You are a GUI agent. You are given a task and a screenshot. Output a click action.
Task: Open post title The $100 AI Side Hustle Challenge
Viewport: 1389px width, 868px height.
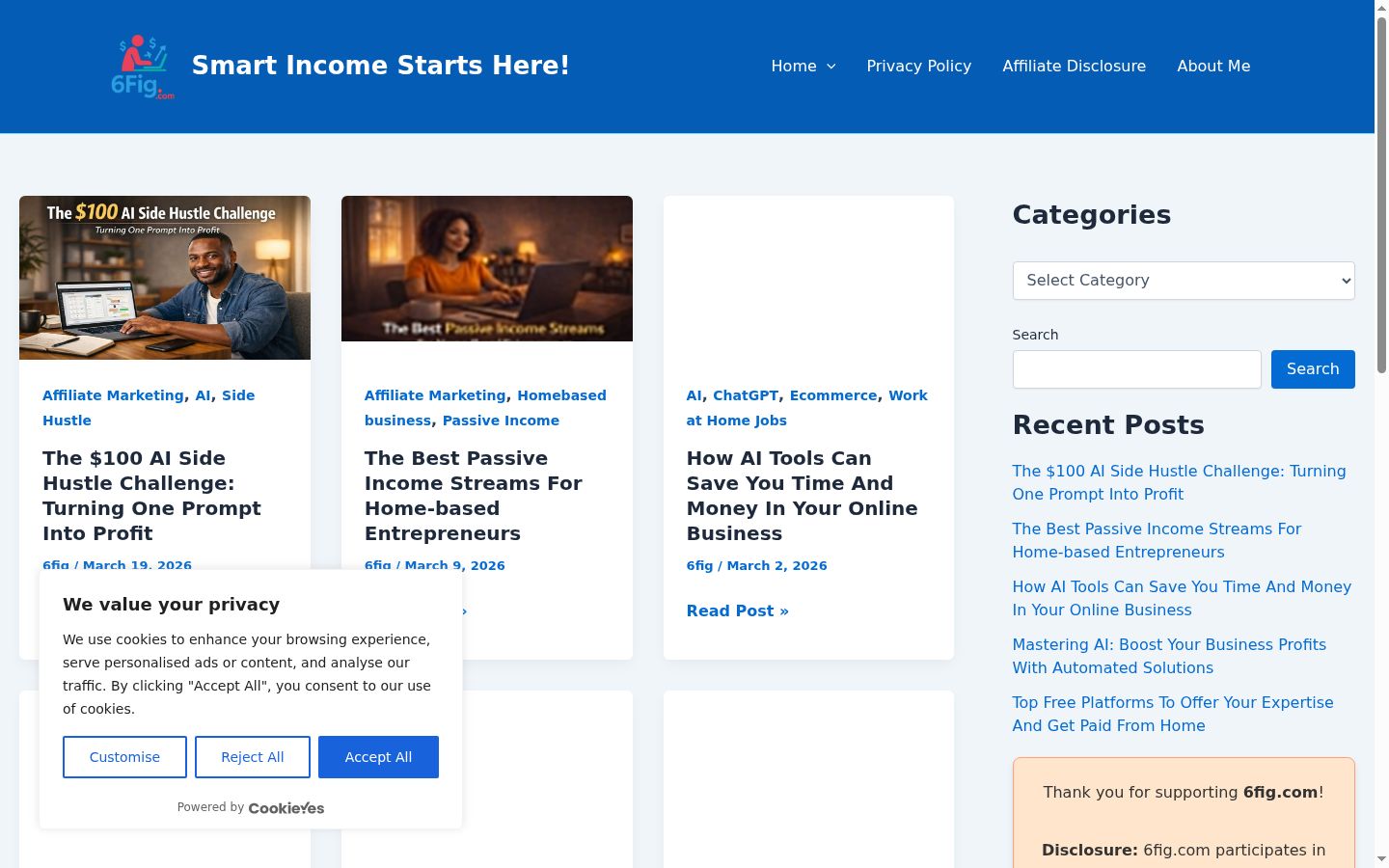[151, 496]
